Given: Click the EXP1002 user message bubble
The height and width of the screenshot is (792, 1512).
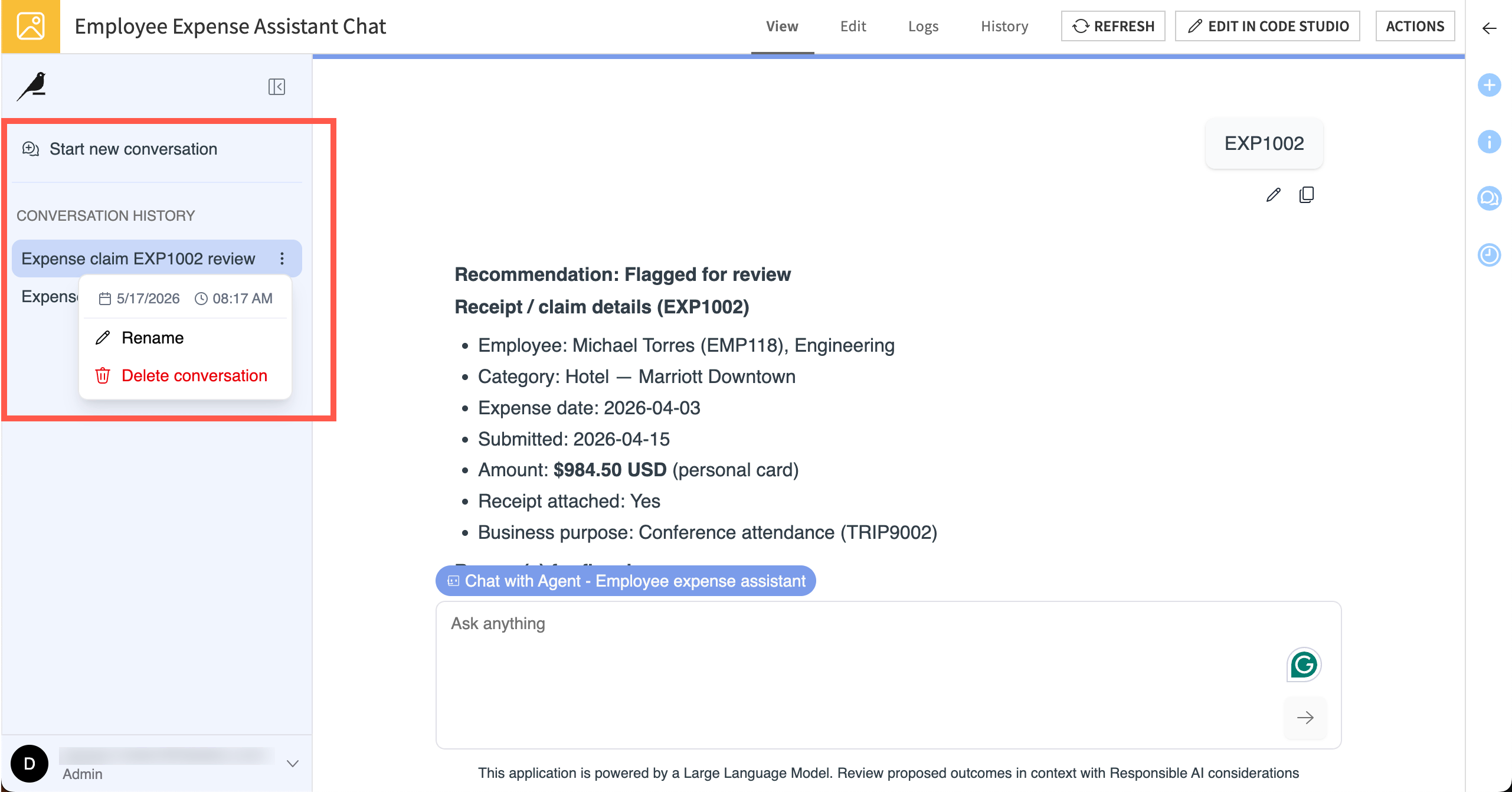Looking at the screenshot, I should (1264, 143).
